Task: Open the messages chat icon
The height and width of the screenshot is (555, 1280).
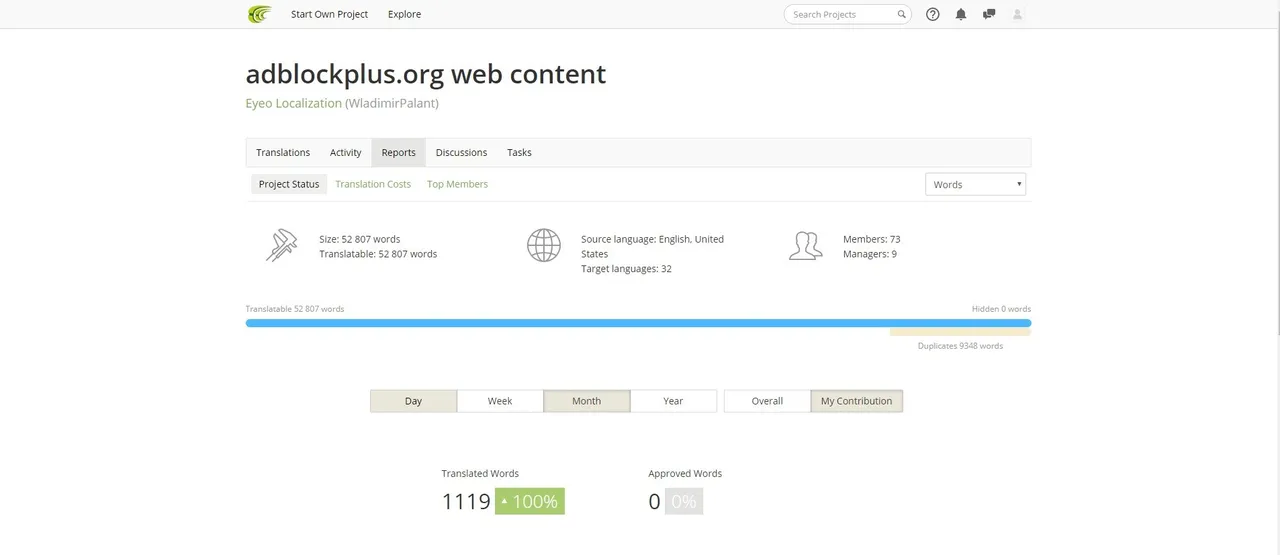Action: click(x=989, y=14)
